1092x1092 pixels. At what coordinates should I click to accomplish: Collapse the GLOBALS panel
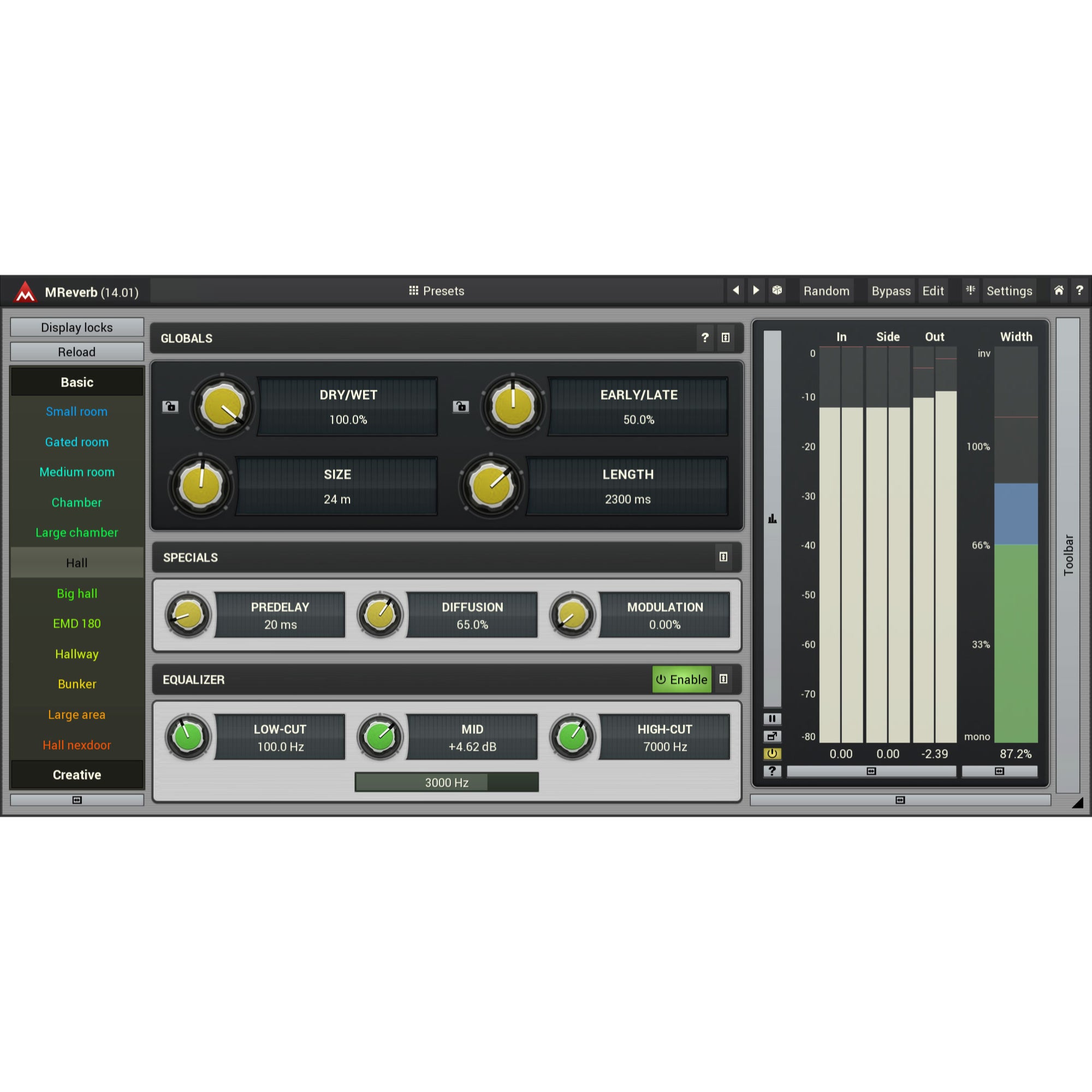point(726,338)
